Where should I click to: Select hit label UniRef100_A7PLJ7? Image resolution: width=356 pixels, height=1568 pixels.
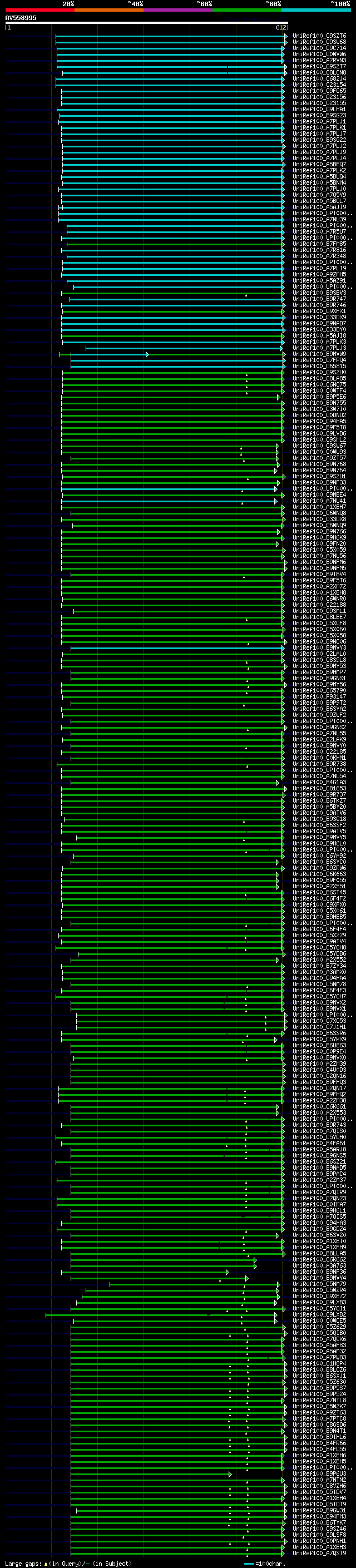pos(319,134)
